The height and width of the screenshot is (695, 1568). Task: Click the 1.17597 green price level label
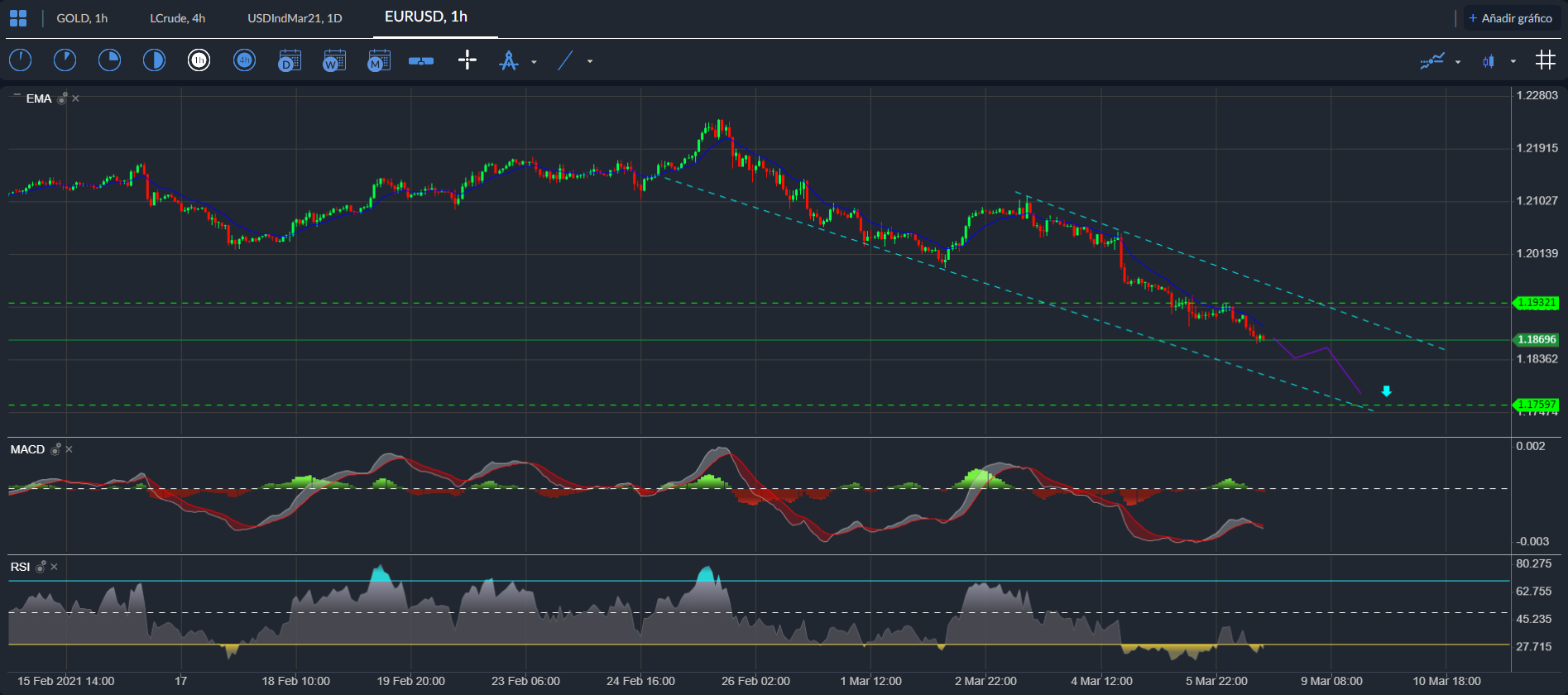click(x=1536, y=405)
